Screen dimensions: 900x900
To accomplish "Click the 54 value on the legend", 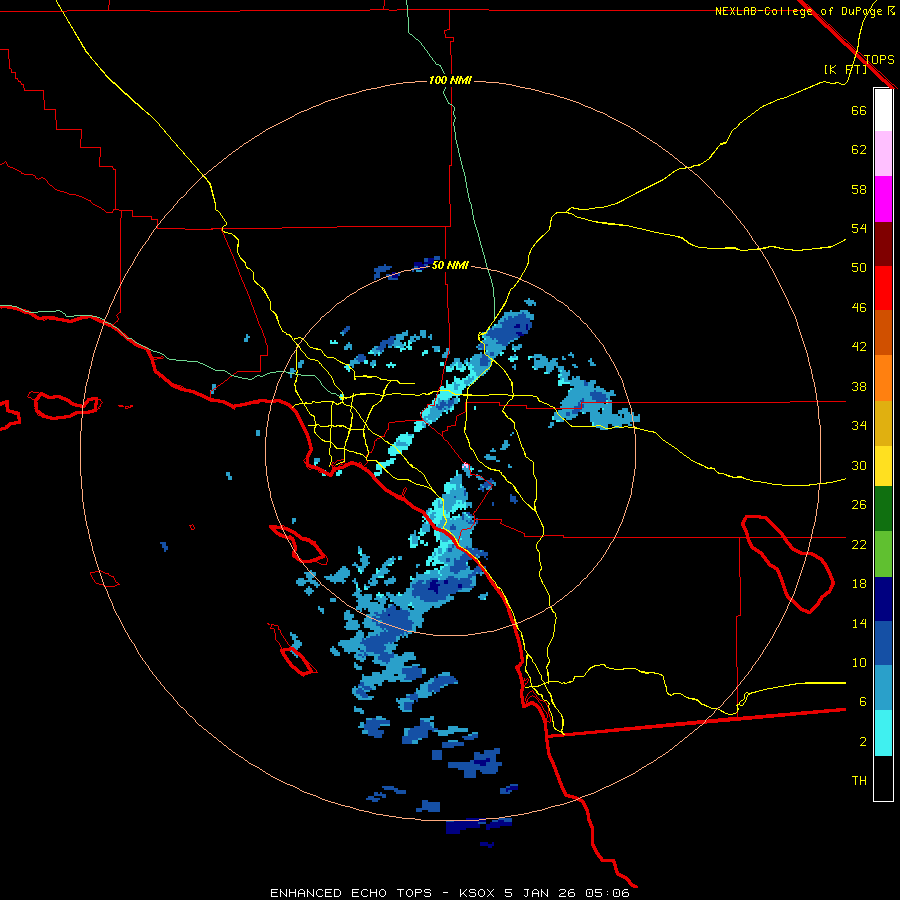I will 859,228.
